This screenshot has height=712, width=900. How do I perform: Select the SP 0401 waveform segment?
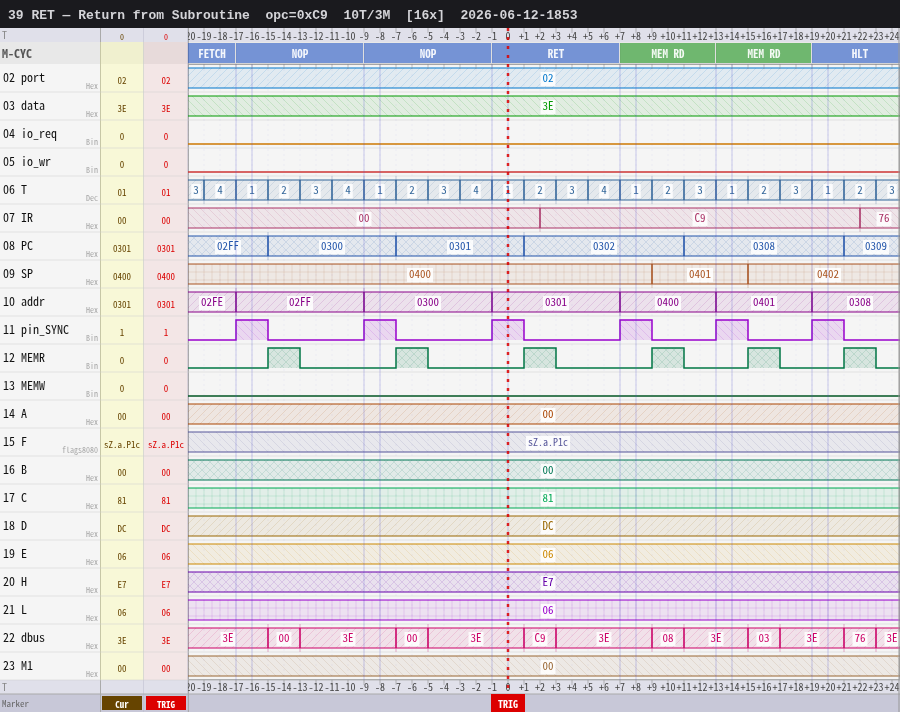pyautogui.click(x=700, y=274)
